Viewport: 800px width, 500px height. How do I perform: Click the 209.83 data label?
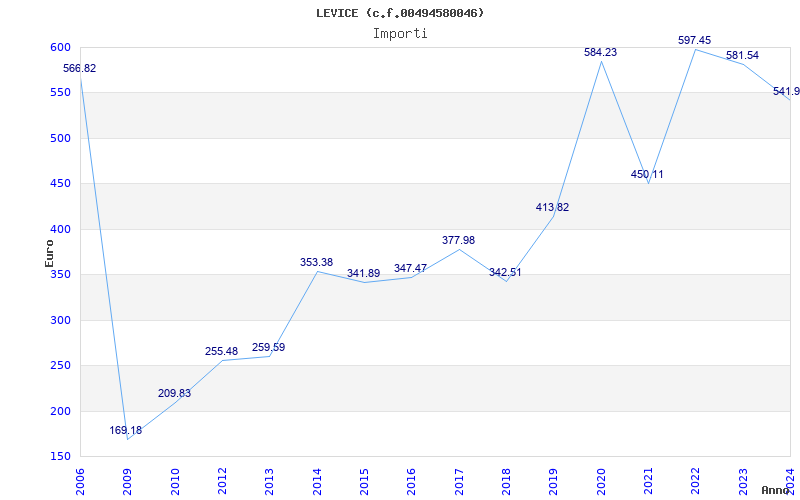coord(174,393)
